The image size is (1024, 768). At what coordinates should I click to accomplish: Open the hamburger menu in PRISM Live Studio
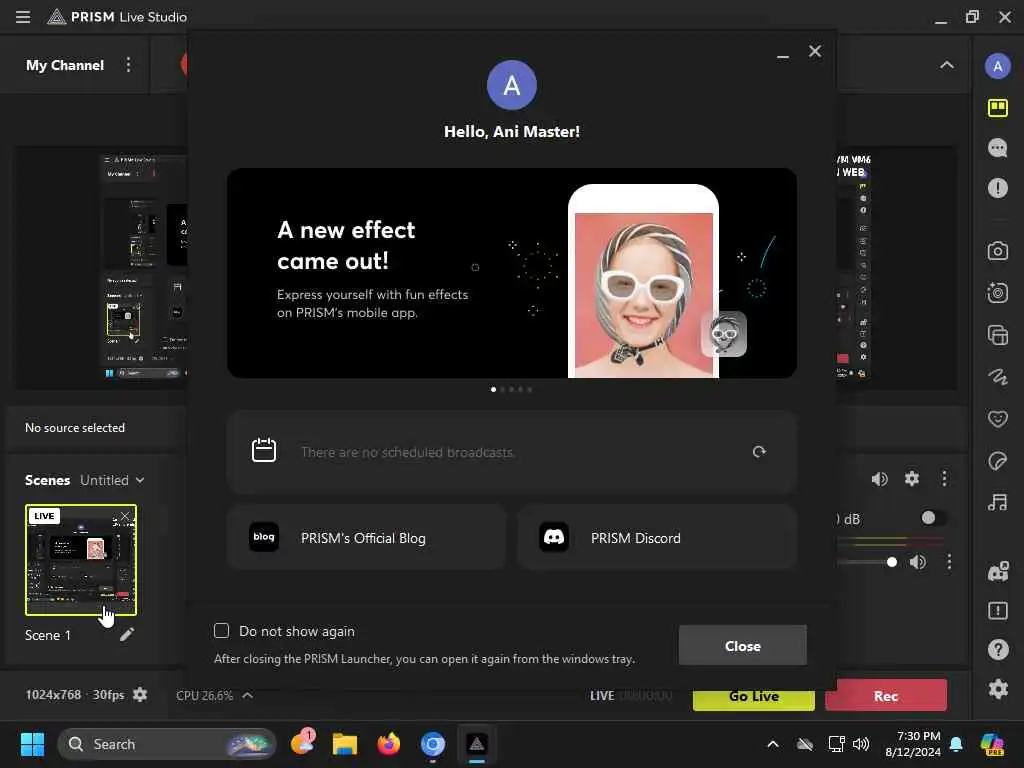pos(23,17)
